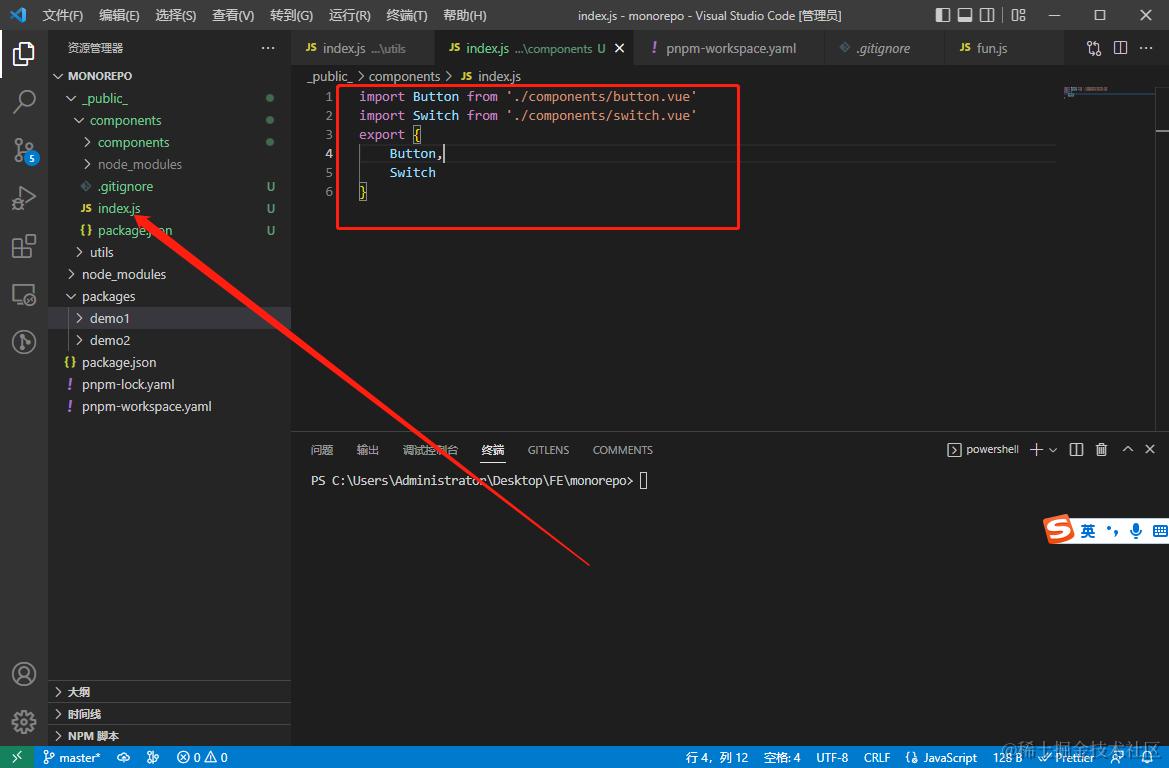Add a new terminal with plus icon
This screenshot has width=1169, height=768.
tap(1036, 450)
